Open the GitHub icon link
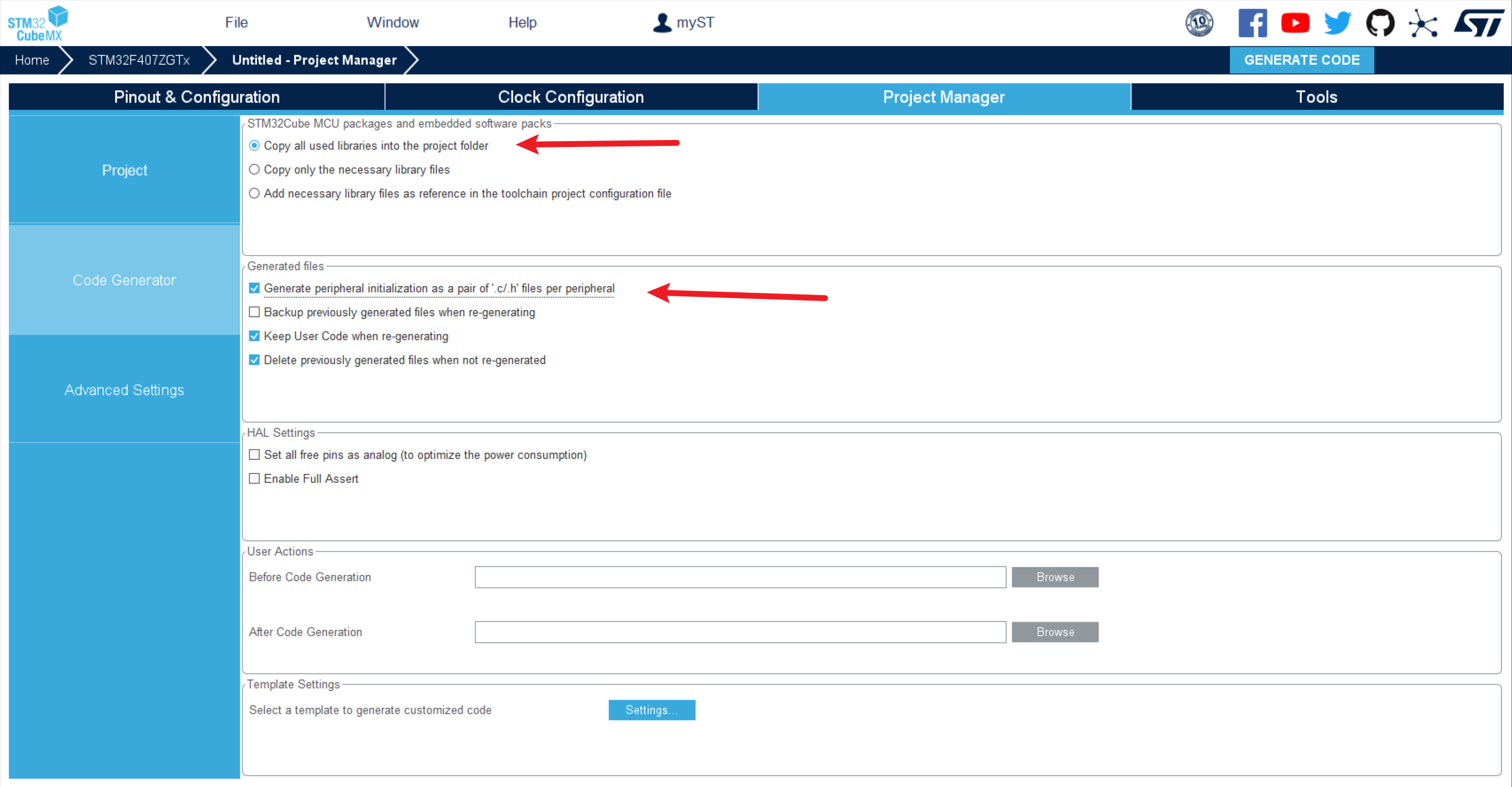 pyautogui.click(x=1380, y=23)
